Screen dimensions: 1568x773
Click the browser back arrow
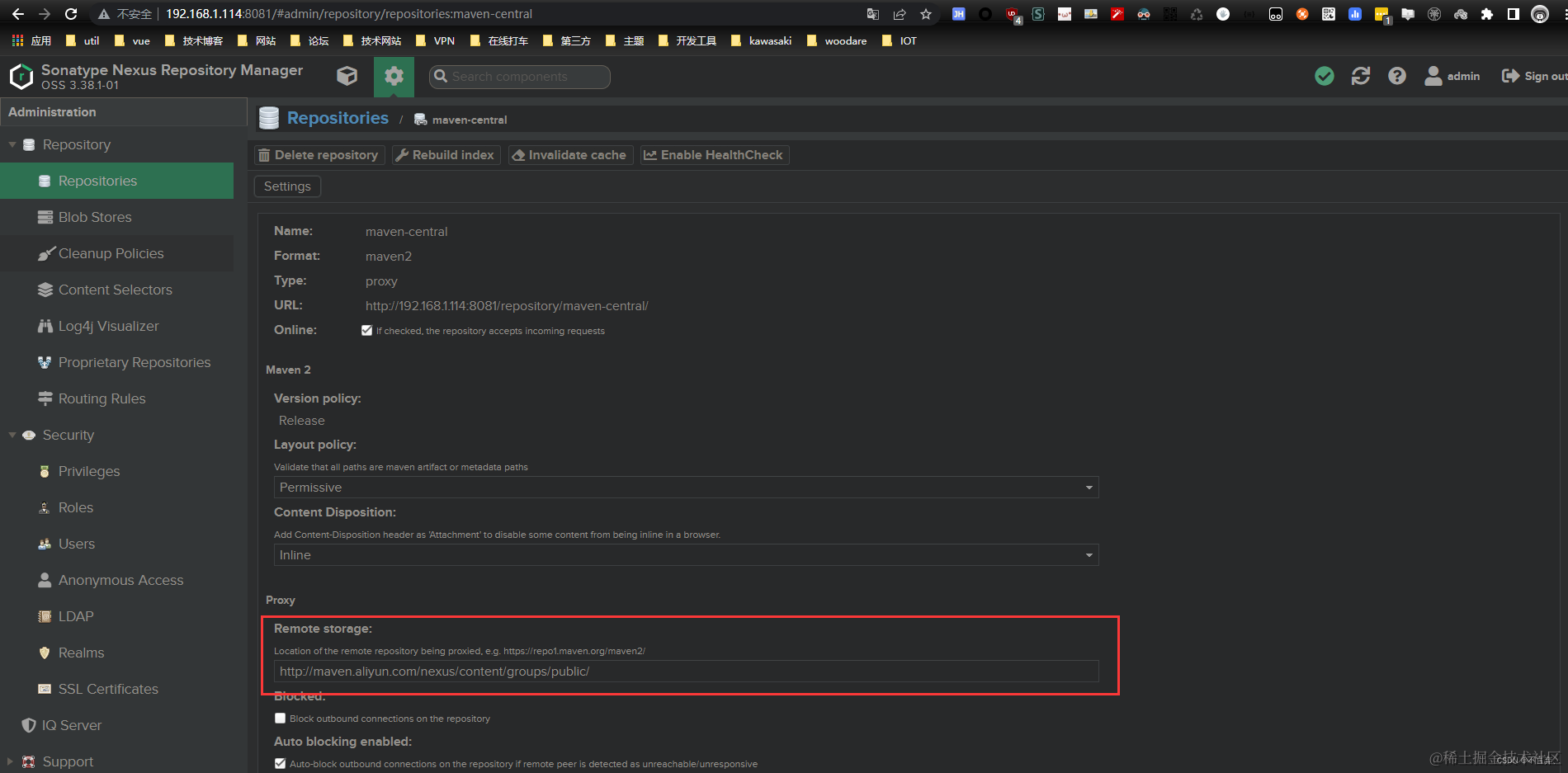[18, 14]
